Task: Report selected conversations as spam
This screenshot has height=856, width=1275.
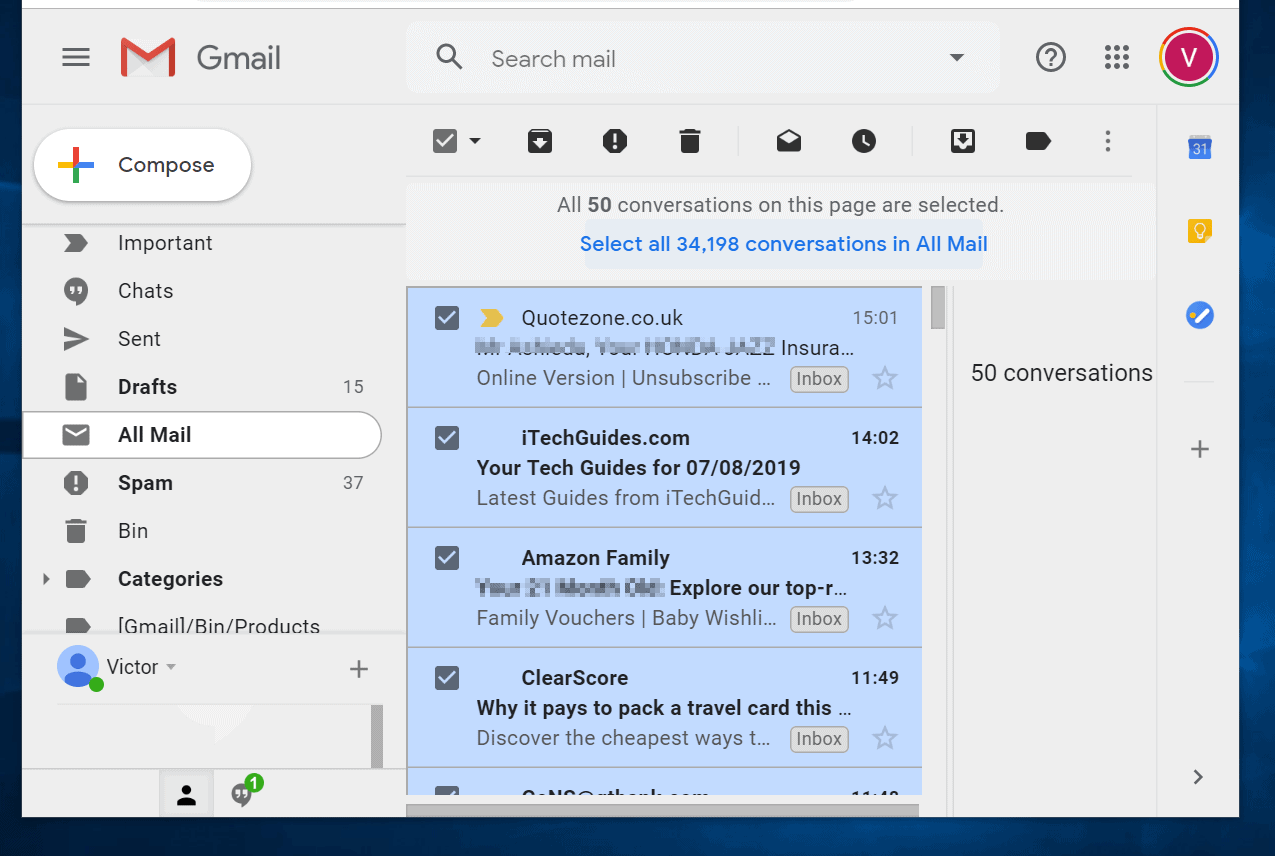Action: [x=615, y=141]
